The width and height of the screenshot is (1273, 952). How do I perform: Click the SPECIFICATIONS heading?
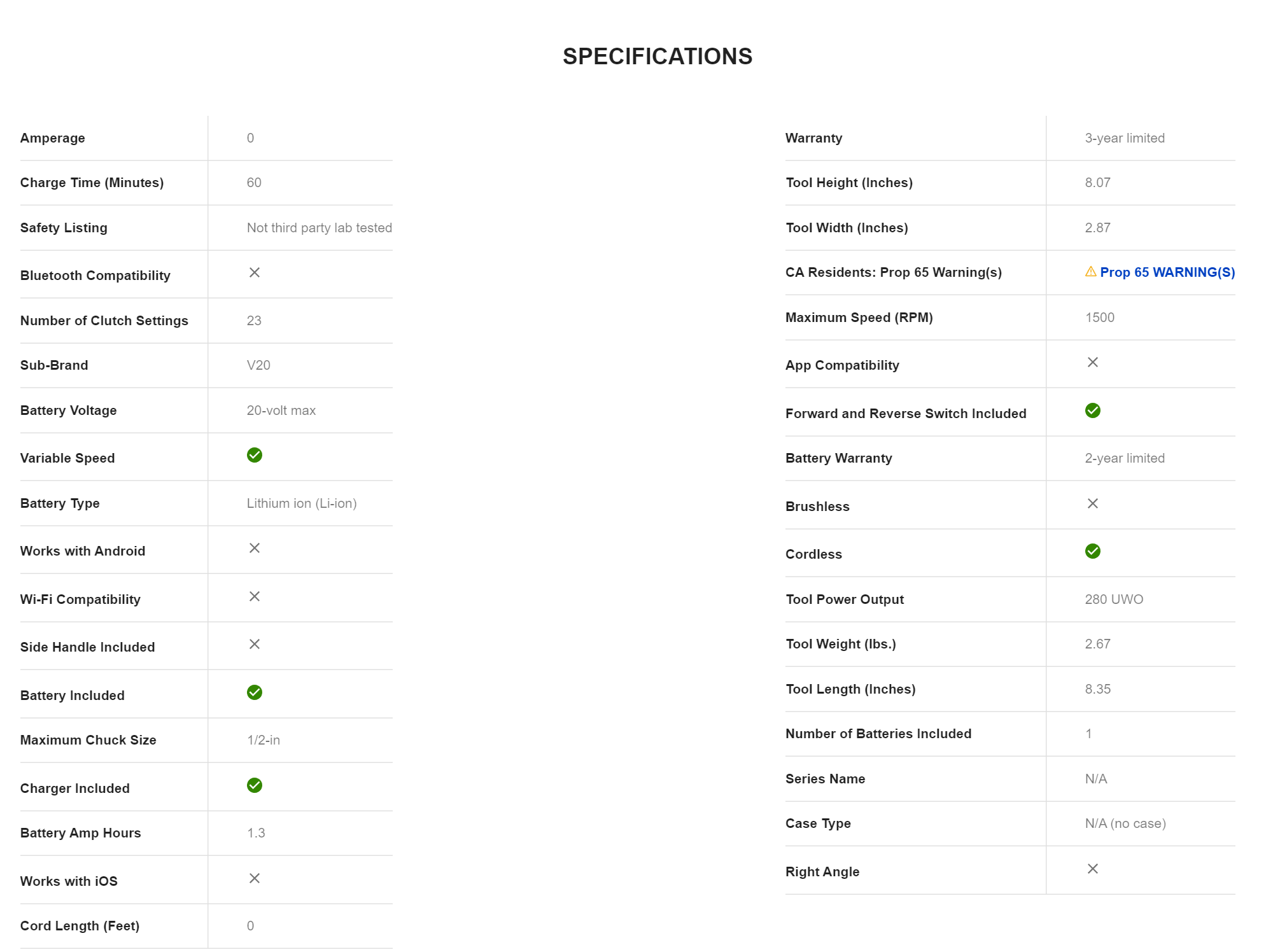tap(658, 57)
